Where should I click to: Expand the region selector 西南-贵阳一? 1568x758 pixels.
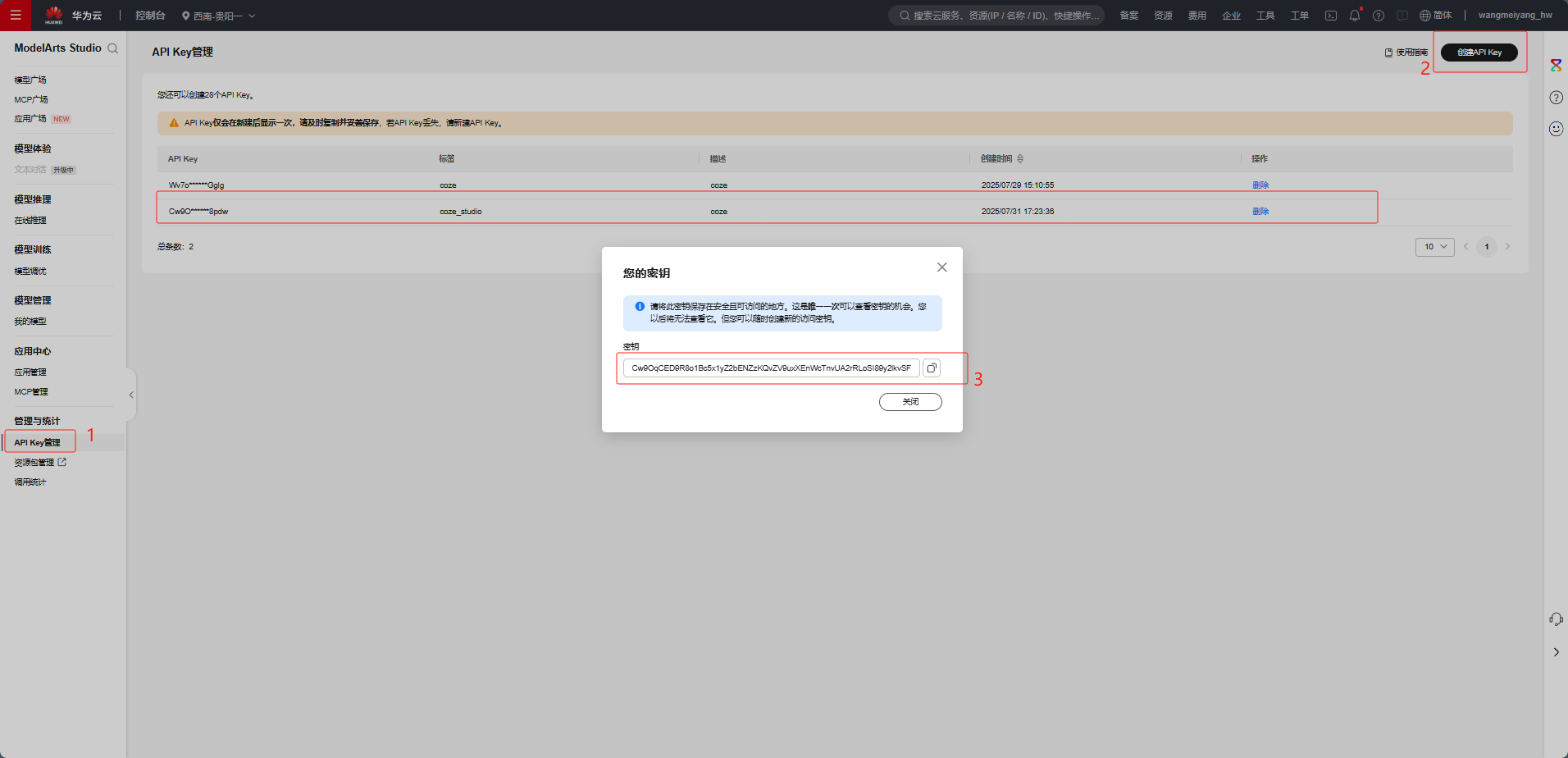(x=218, y=16)
